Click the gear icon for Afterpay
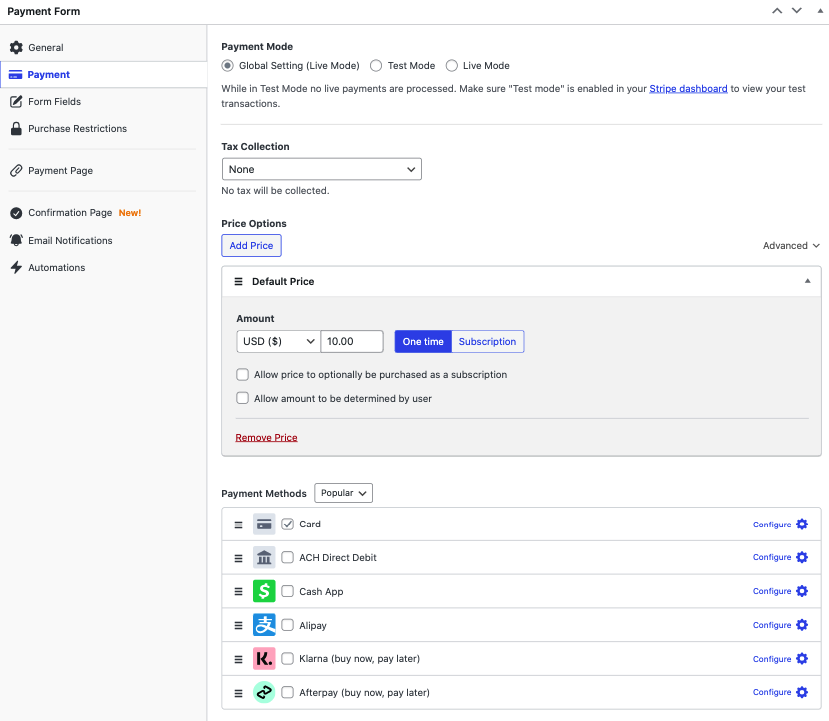Image resolution: width=829 pixels, height=721 pixels. (x=801, y=692)
